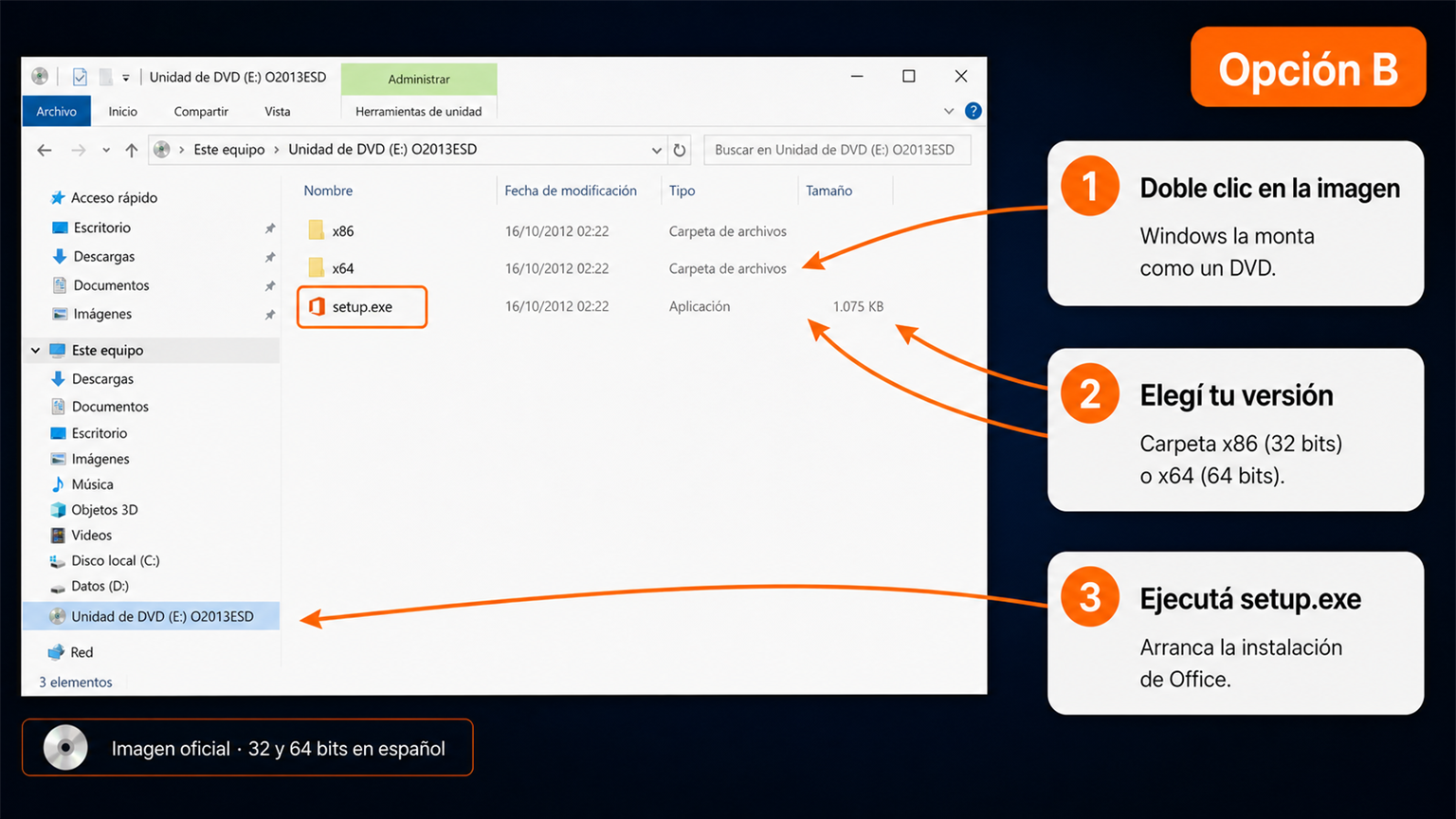Click the breadcrumb root drive icon
The height and width of the screenshot is (819, 1456).
162,149
